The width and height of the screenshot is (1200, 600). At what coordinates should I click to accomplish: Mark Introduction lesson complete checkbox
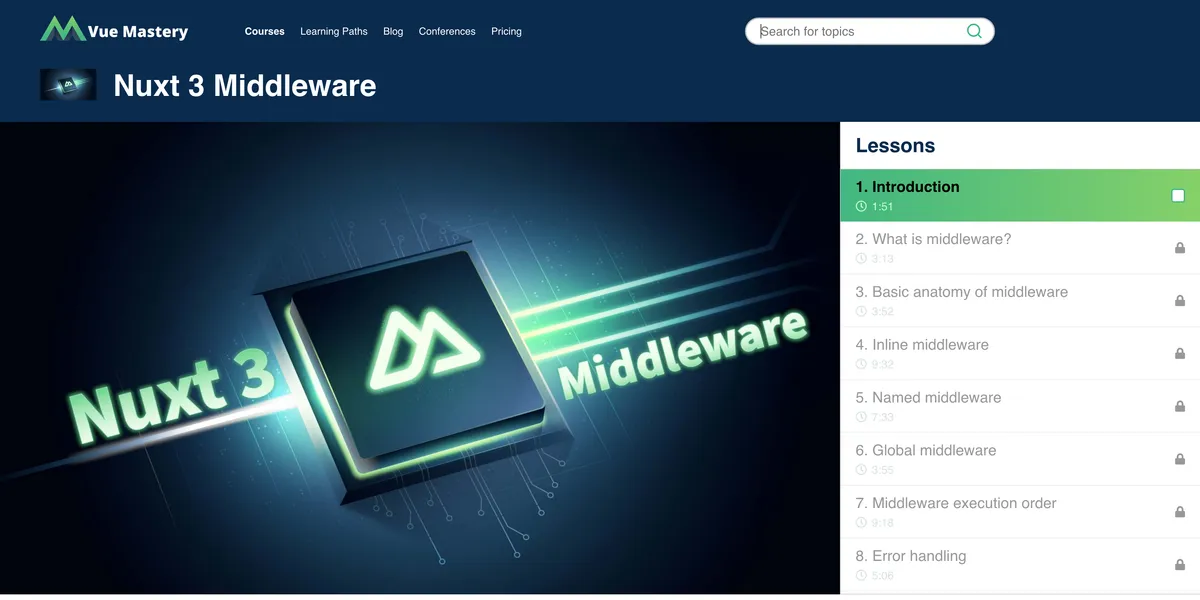(1178, 196)
